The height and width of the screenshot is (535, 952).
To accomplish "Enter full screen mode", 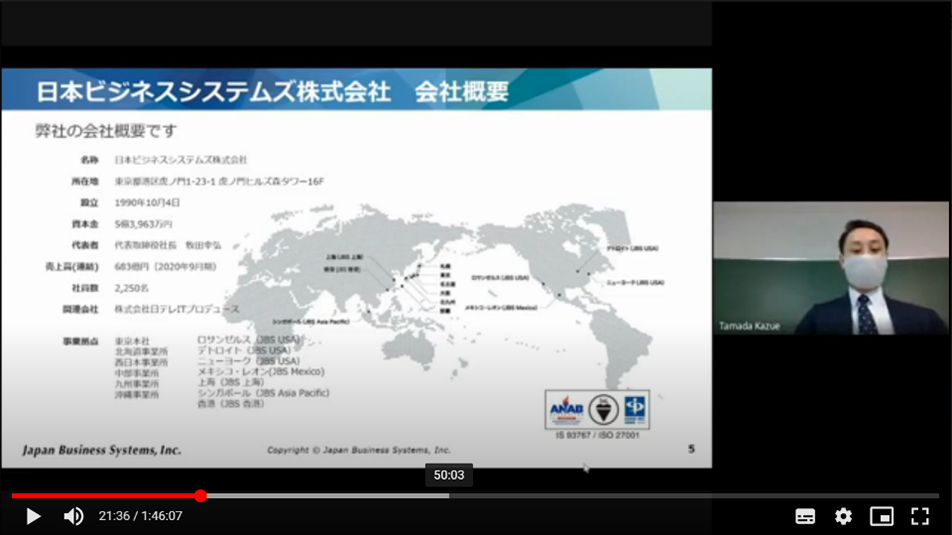I will coord(920,516).
